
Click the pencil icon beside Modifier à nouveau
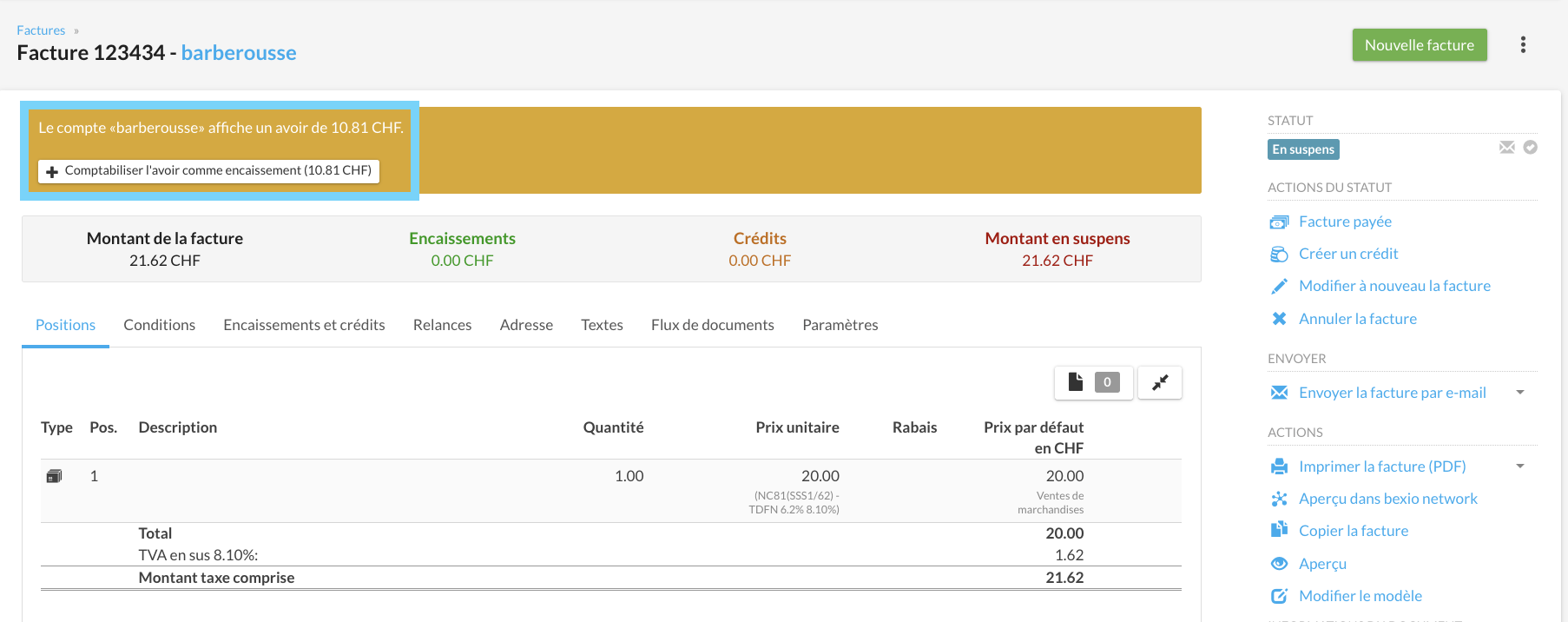point(1279,287)
